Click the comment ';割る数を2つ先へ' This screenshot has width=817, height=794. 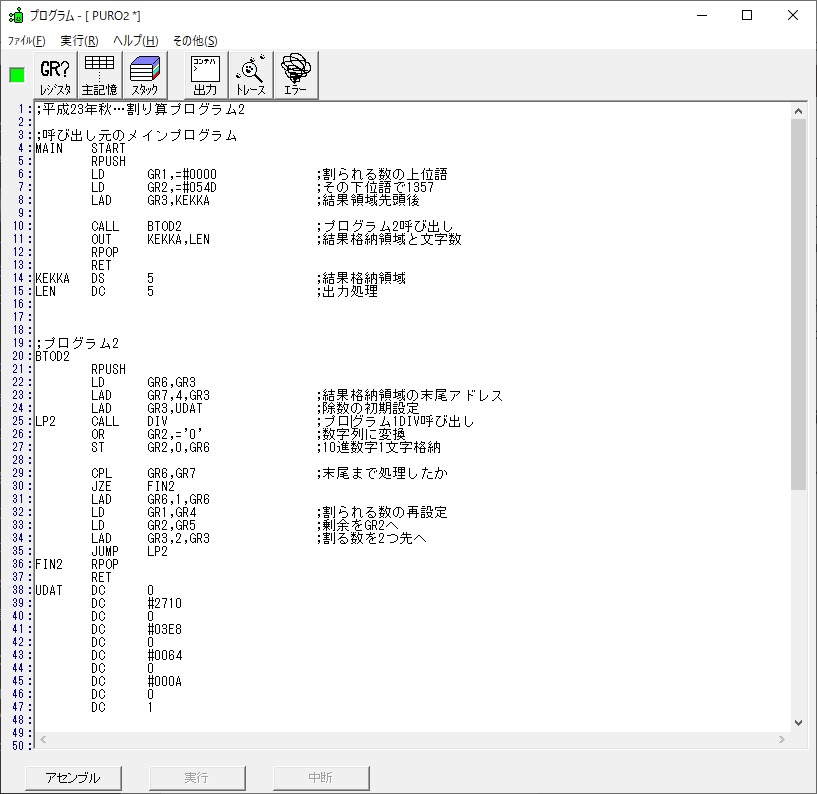coord(372,539)
